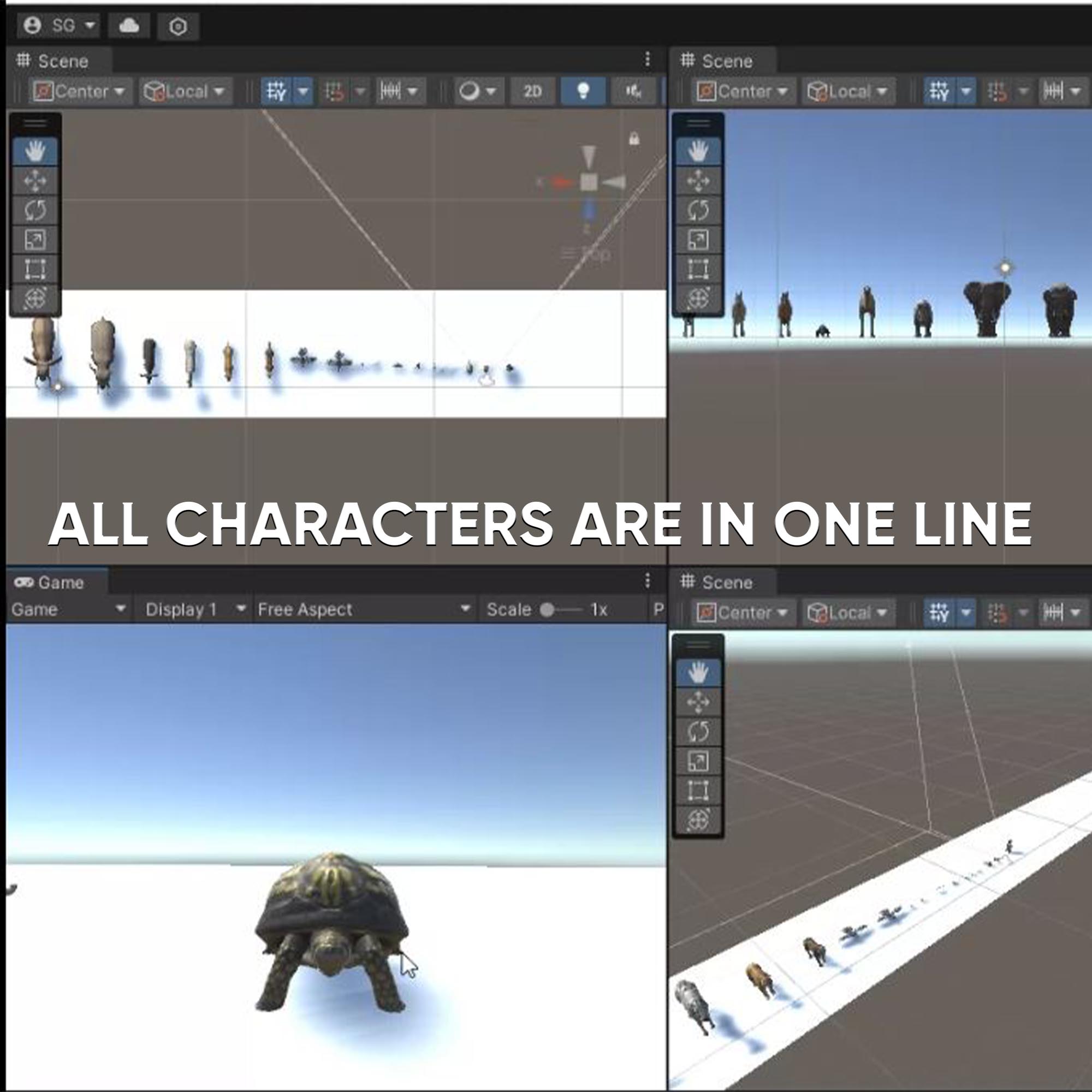Toggle grid snapping in bottom-right Scene view
The height and width of the screenshot is (1092, 1092).
pos(997,612)
